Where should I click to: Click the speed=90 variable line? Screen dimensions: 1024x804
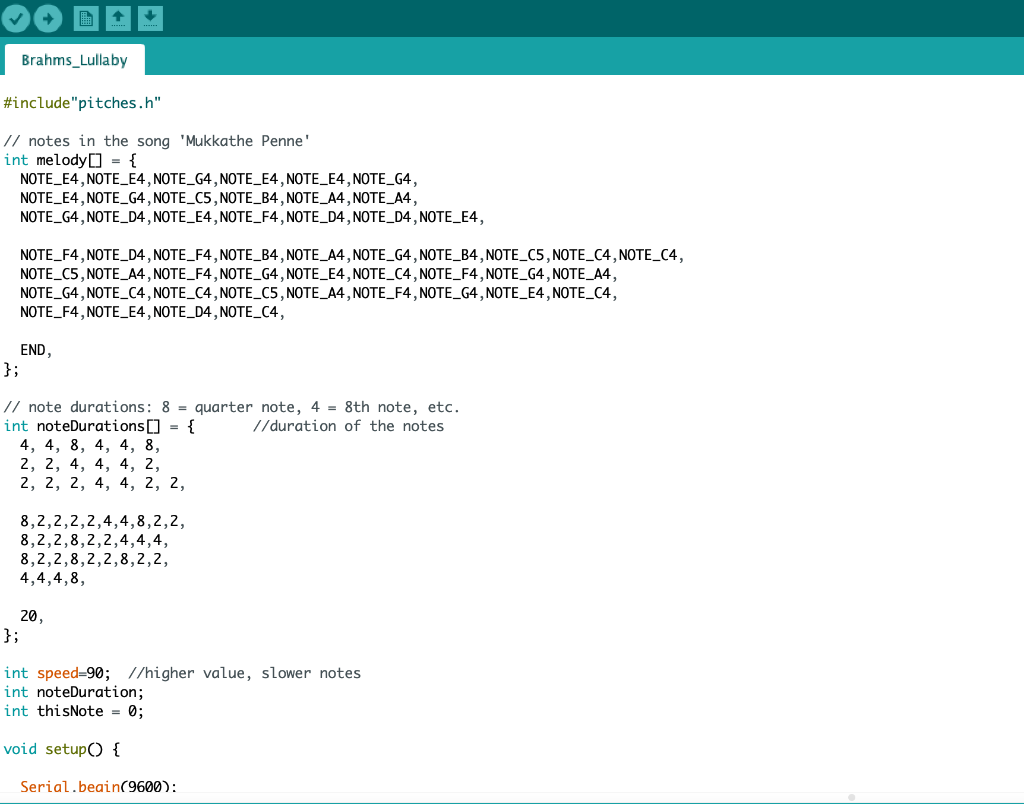[x=57, y=673]
